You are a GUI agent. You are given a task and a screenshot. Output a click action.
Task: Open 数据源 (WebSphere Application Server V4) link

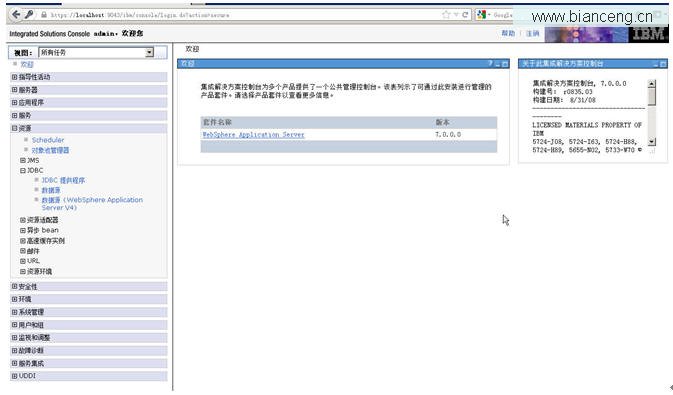click(x=92, y=204)
